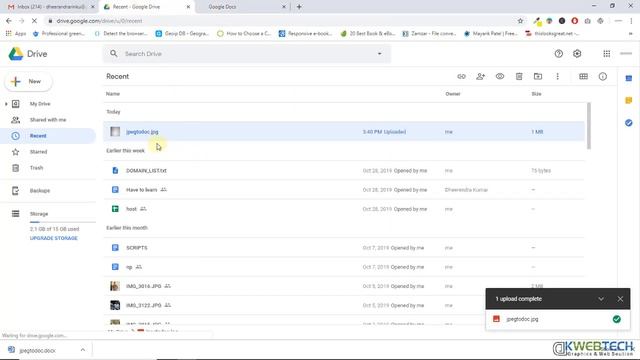
Task: Click the UPGRADE STORAGE link
Action: (x=53, y=238)
